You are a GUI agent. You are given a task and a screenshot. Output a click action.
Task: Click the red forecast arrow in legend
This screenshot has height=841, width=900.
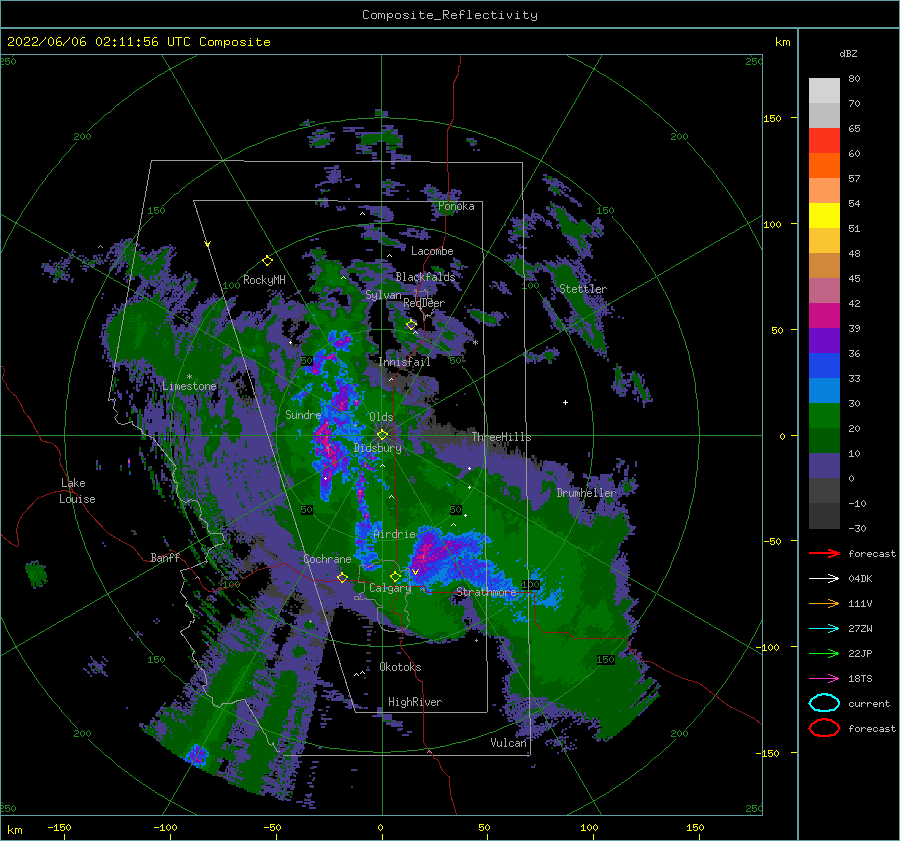click(x=824, y=553)
